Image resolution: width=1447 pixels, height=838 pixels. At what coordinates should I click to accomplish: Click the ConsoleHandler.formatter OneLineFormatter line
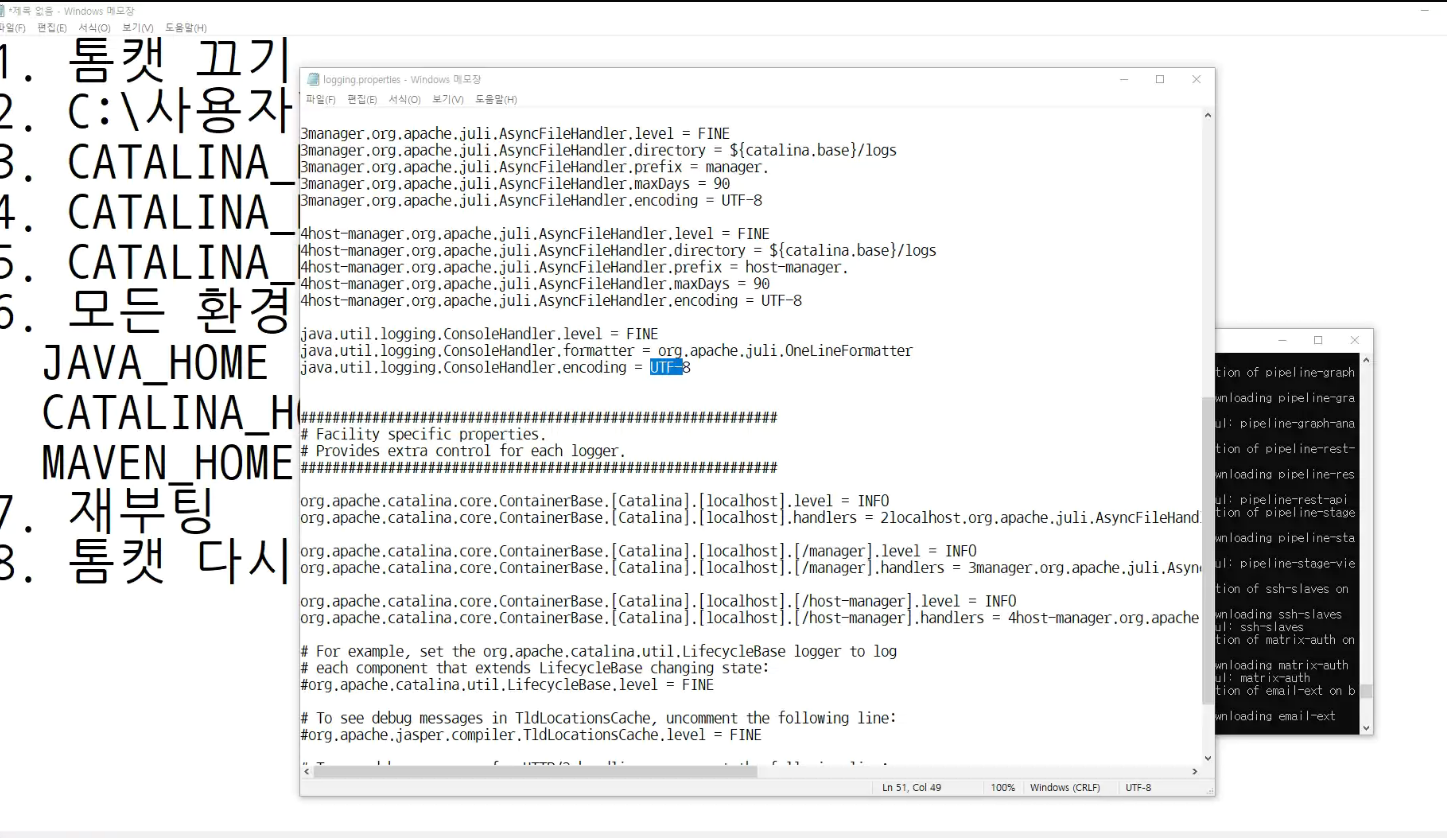pos(606,351)
